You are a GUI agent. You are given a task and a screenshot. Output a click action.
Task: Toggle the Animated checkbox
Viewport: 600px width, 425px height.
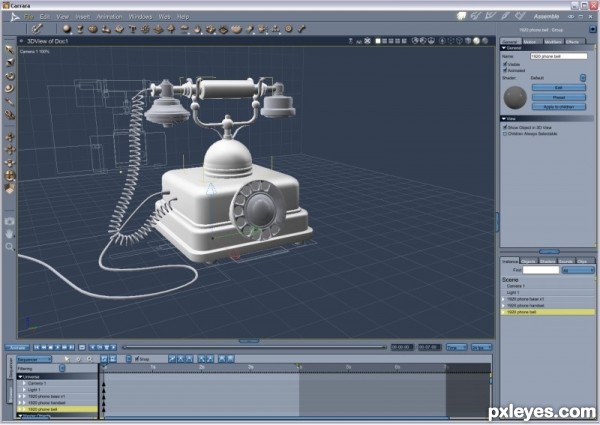coord(505,70)
